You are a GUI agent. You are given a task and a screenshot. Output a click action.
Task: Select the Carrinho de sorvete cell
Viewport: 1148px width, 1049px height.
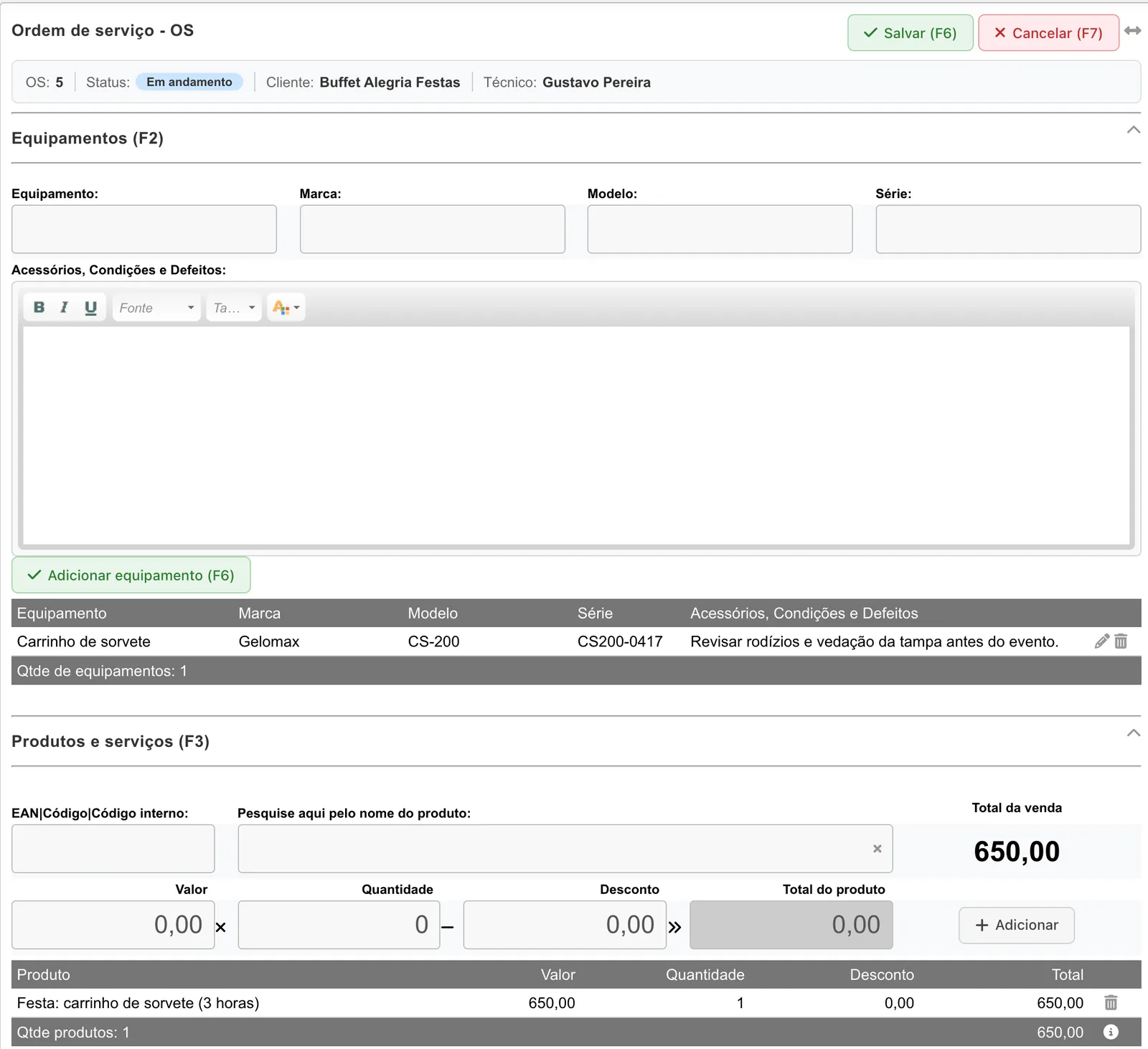click(84, 641)
